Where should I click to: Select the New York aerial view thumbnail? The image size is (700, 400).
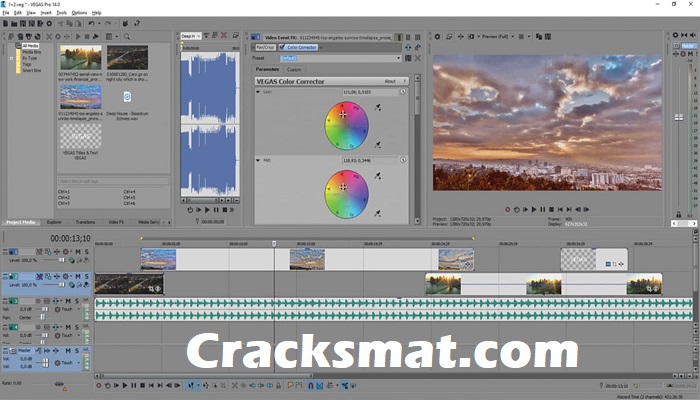[81, 57]
